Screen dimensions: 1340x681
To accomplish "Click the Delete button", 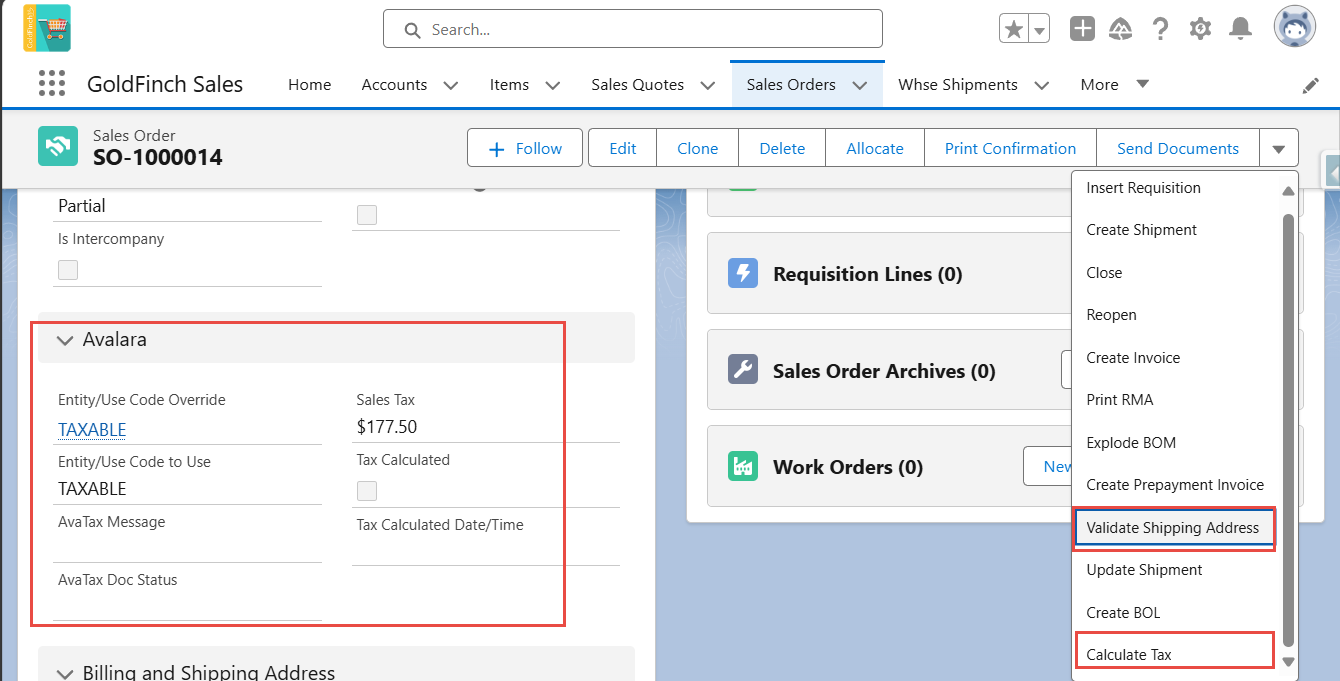I will point(782,148).
